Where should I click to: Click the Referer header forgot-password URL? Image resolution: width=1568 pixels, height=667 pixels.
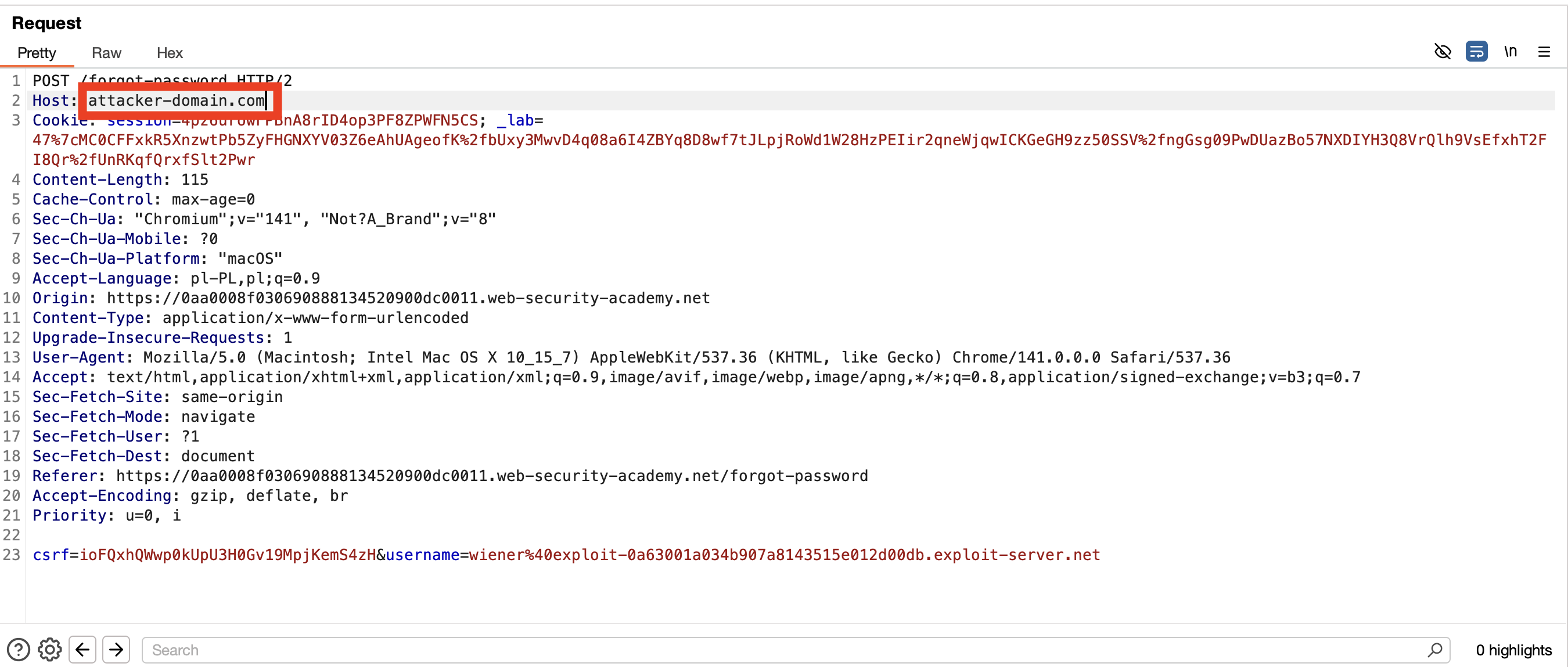coord(492,476)
